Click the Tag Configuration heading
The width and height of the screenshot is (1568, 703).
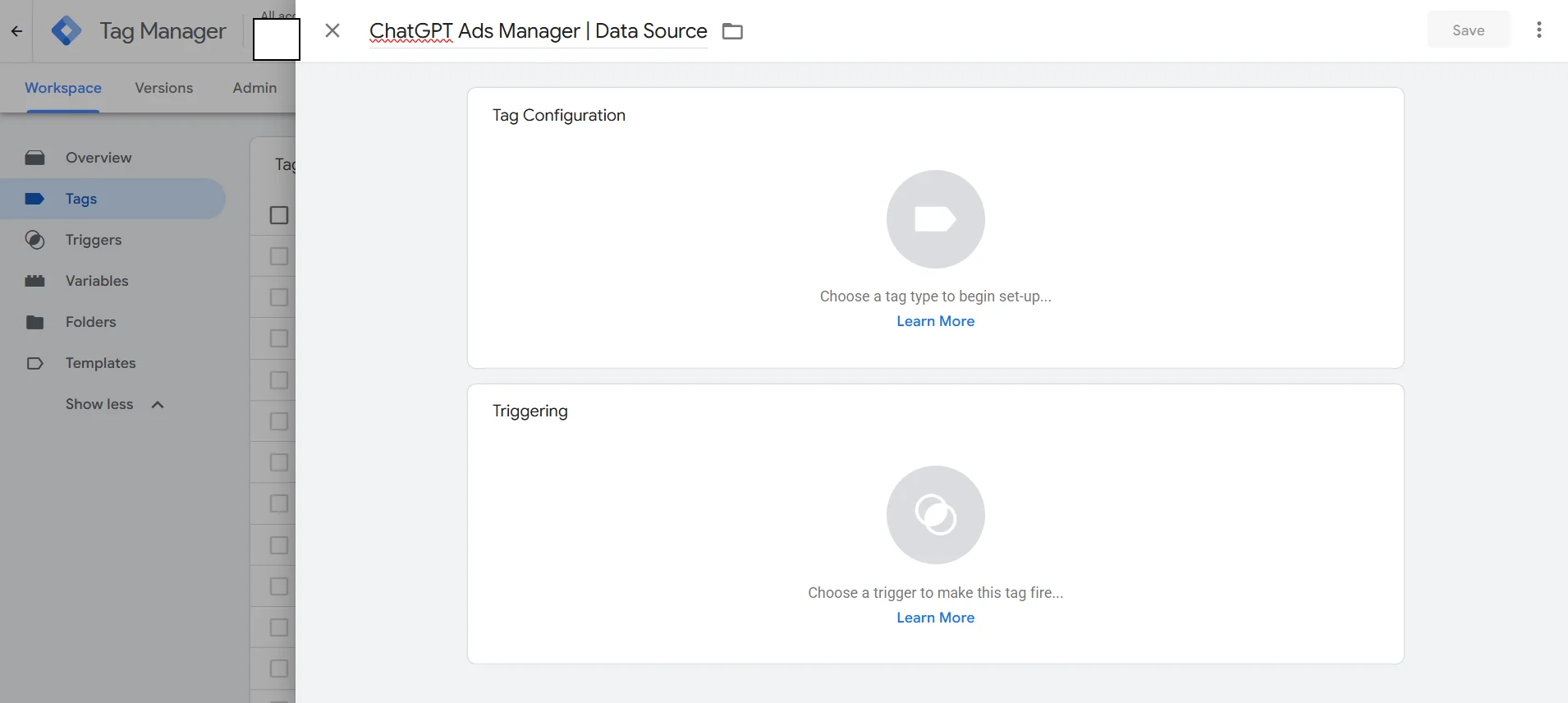coord(559,116)
